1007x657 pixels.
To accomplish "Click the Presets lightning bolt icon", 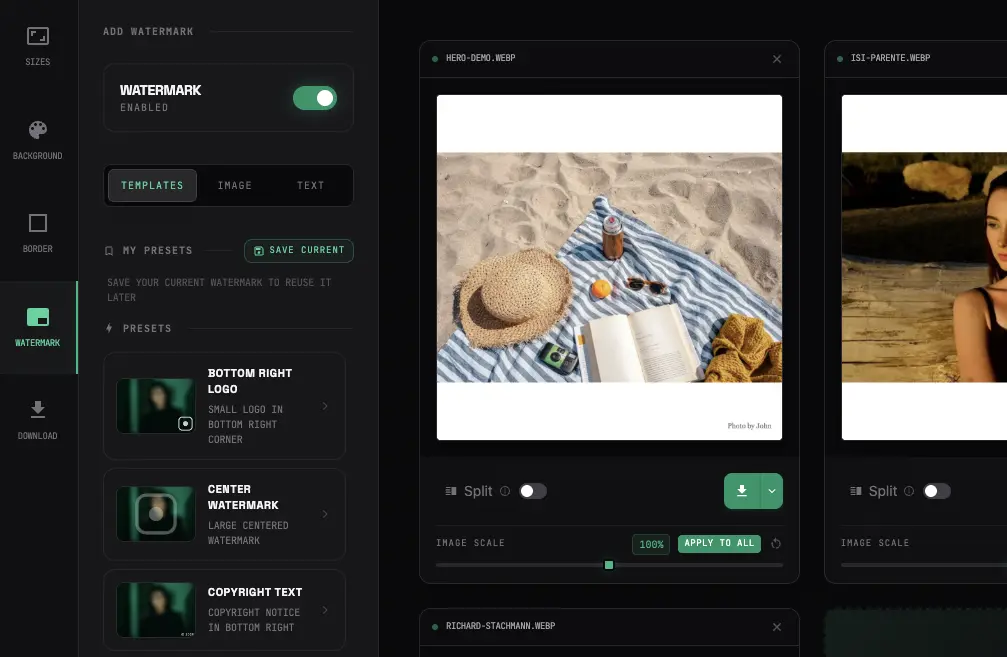I will 109,328.
